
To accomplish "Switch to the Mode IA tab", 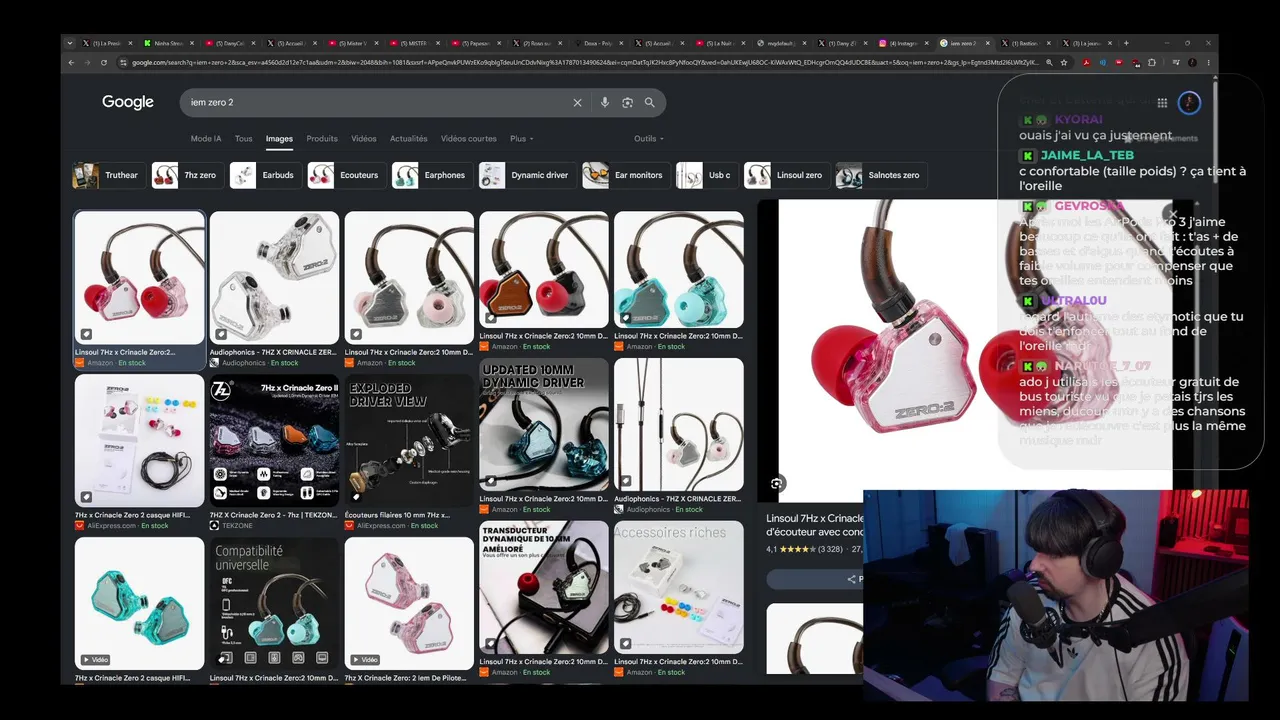I will [x=206, y=139].
